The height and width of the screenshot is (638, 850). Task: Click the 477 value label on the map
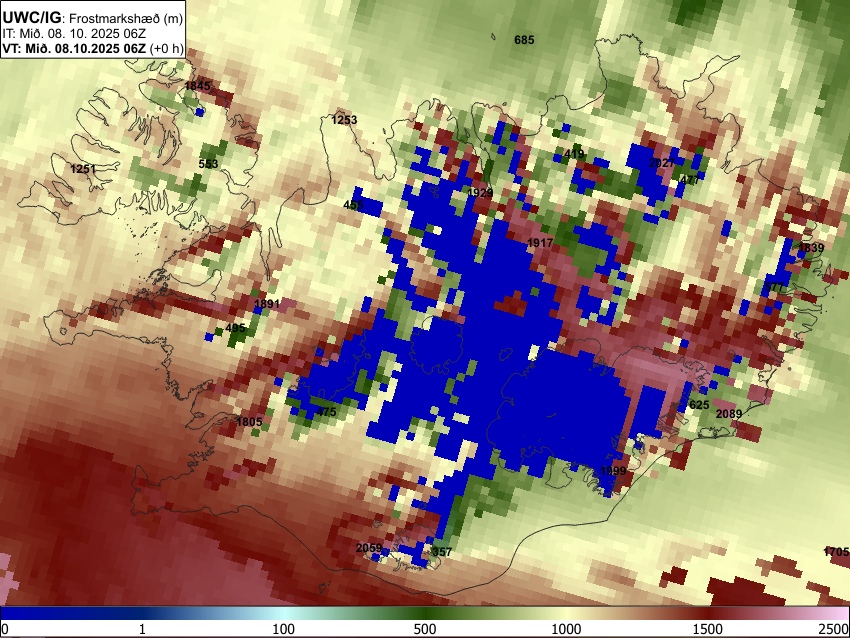pos(690,180)
